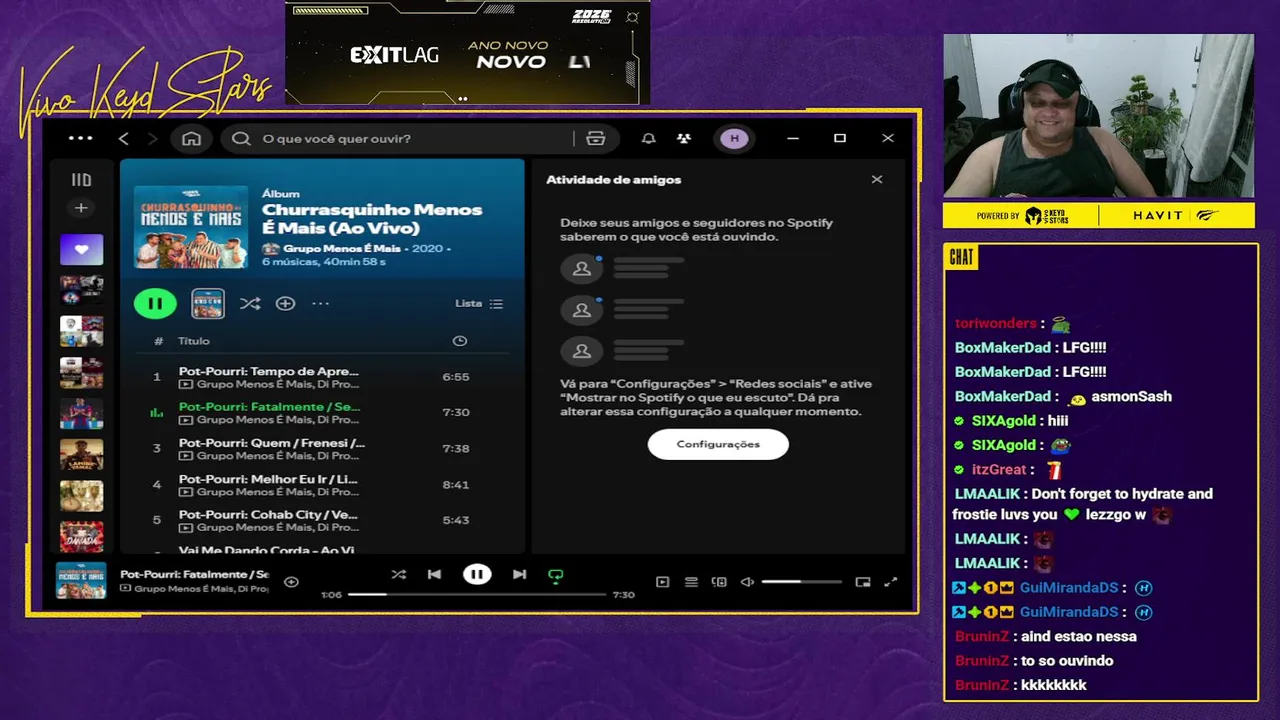The width and height of the screenshot is (1280, 720).
Task: Select track Pot-Pourri: Tempo de Apre...
Action: [x=322, y=377]
